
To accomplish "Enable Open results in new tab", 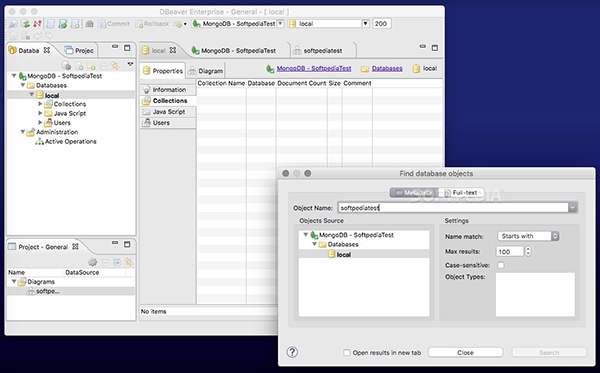I will 347,353.
